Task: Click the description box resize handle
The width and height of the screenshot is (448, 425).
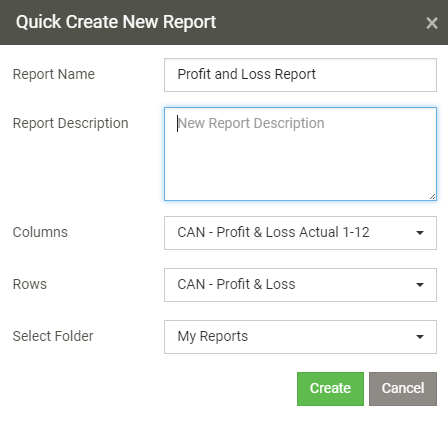Action: (x=432, y=196)
